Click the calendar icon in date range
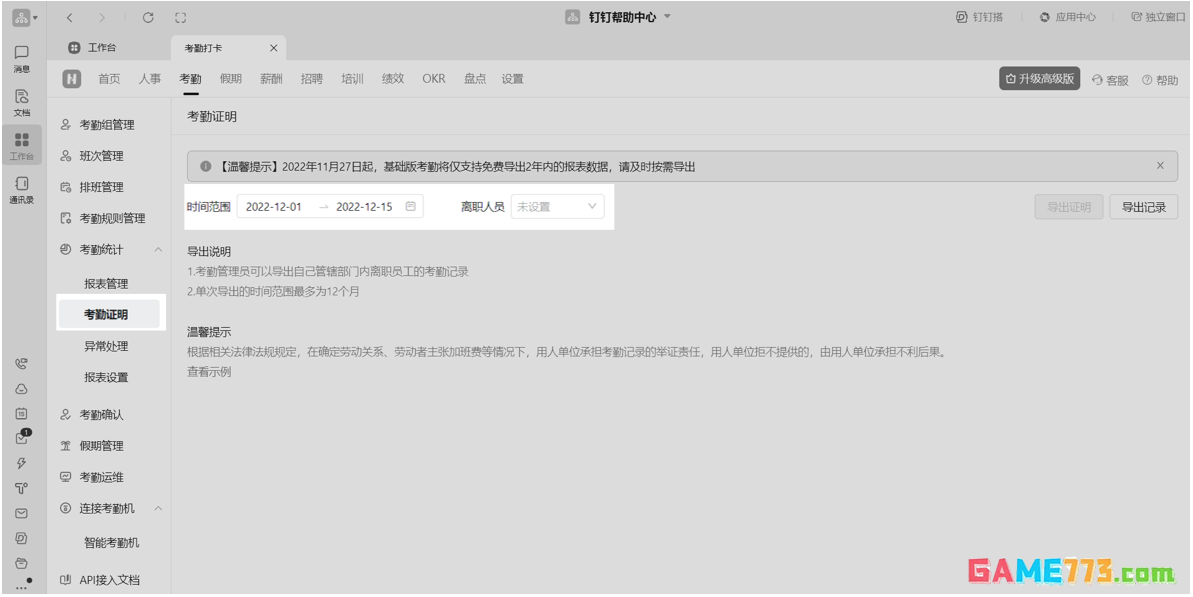This screenshot has height=597, width=1193. (x=411, y=207)
